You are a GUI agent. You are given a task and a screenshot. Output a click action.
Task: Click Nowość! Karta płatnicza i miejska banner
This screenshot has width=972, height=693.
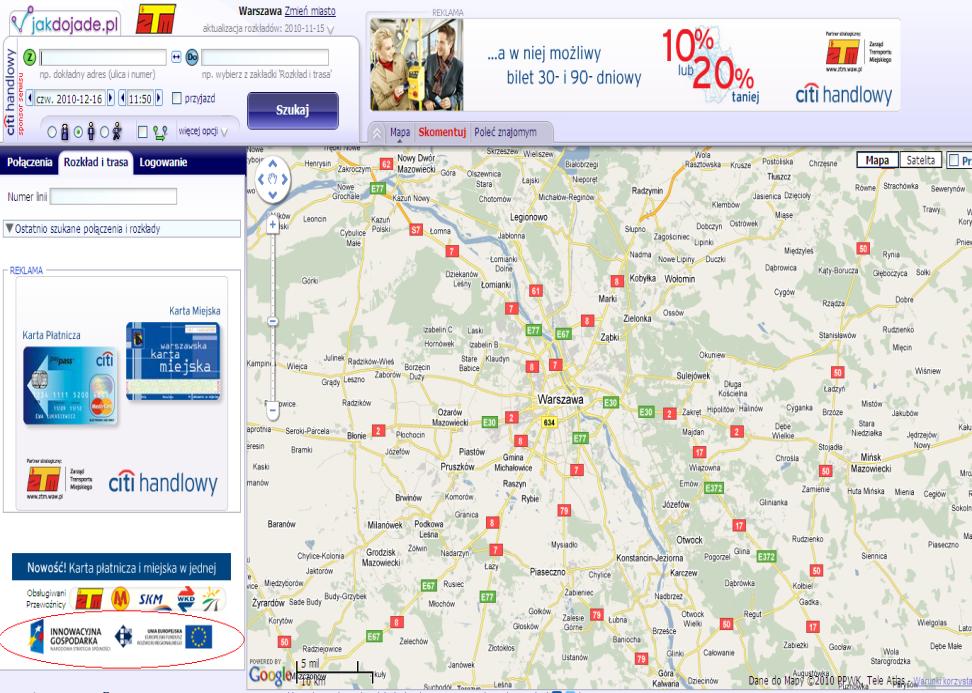click(x=122, y=567)
